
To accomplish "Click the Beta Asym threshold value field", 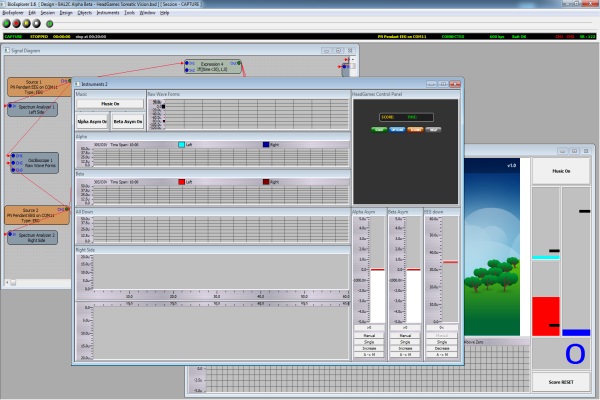I will click(x=405, y=328).
